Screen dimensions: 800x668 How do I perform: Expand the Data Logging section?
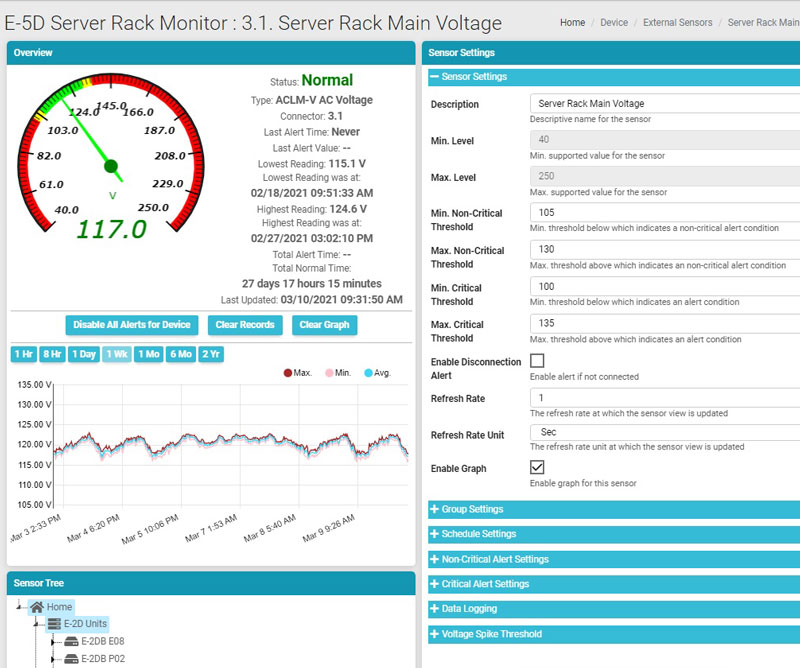coord(614,609)
